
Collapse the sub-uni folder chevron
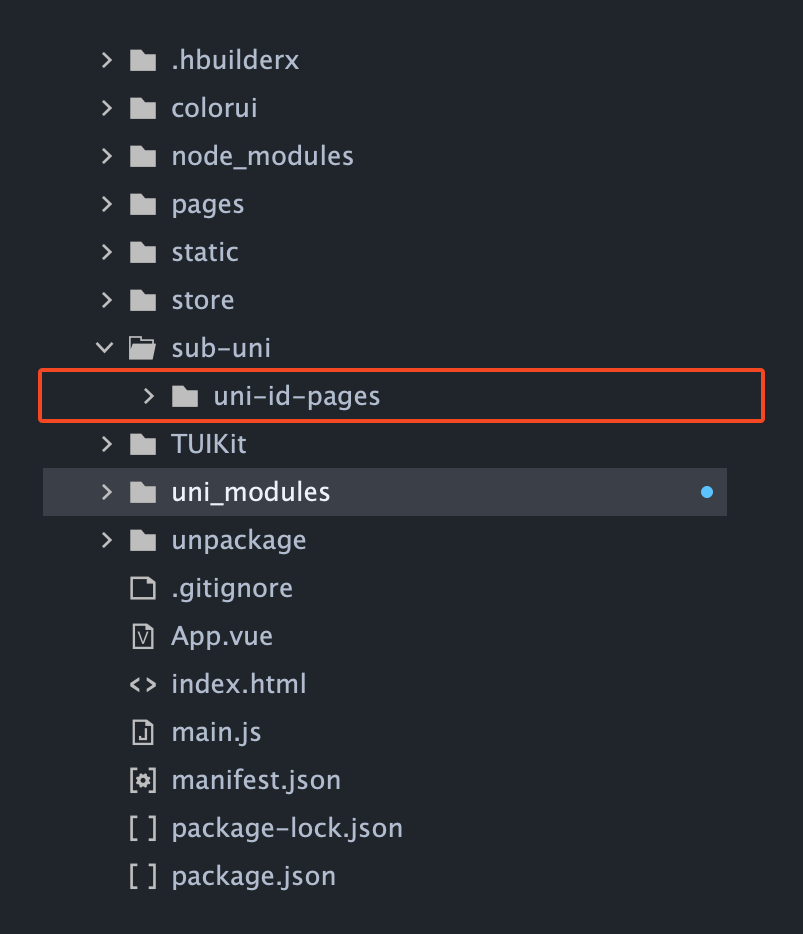click(105, 347)
